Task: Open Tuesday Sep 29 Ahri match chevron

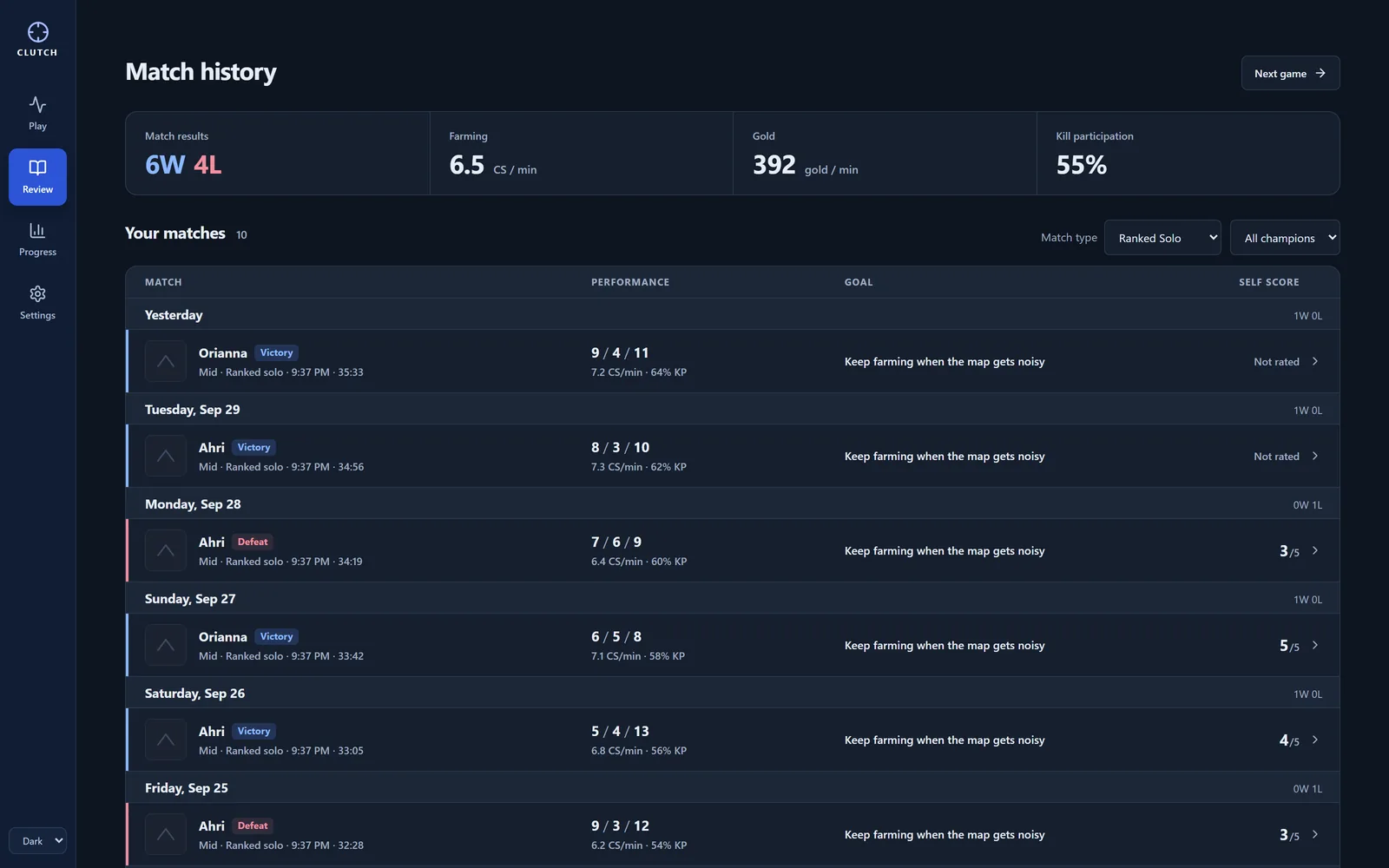Action: [1315, 456]
